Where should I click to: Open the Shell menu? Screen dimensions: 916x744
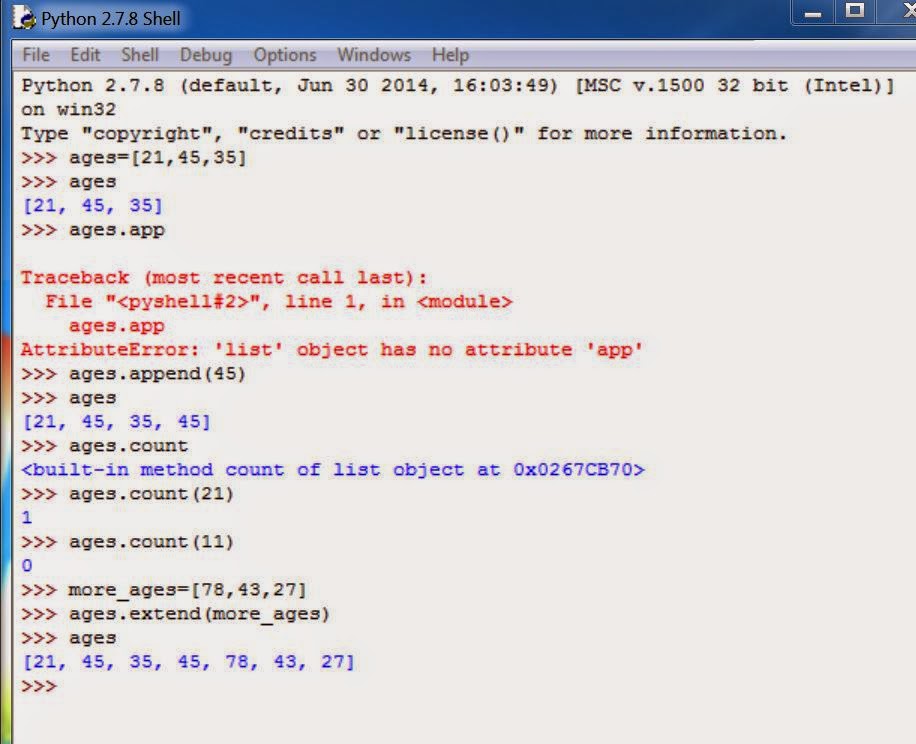[140, 55]
